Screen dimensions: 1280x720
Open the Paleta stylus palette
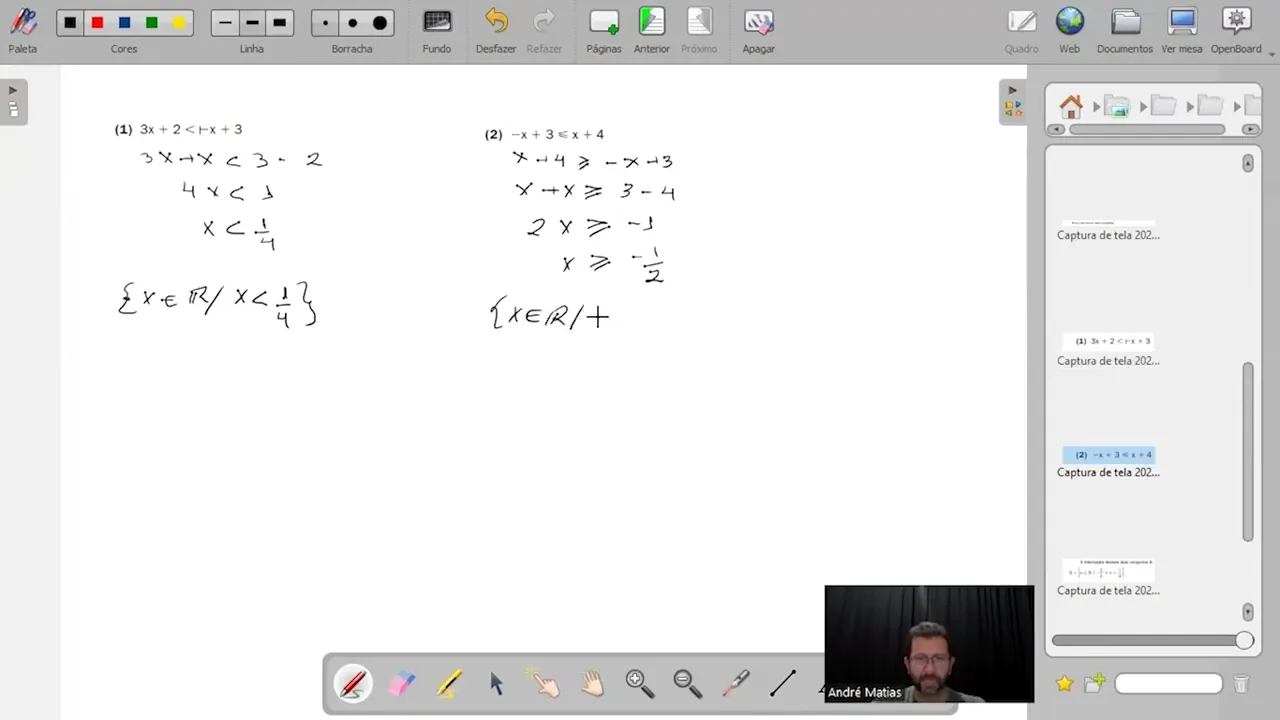pos(22,30)
